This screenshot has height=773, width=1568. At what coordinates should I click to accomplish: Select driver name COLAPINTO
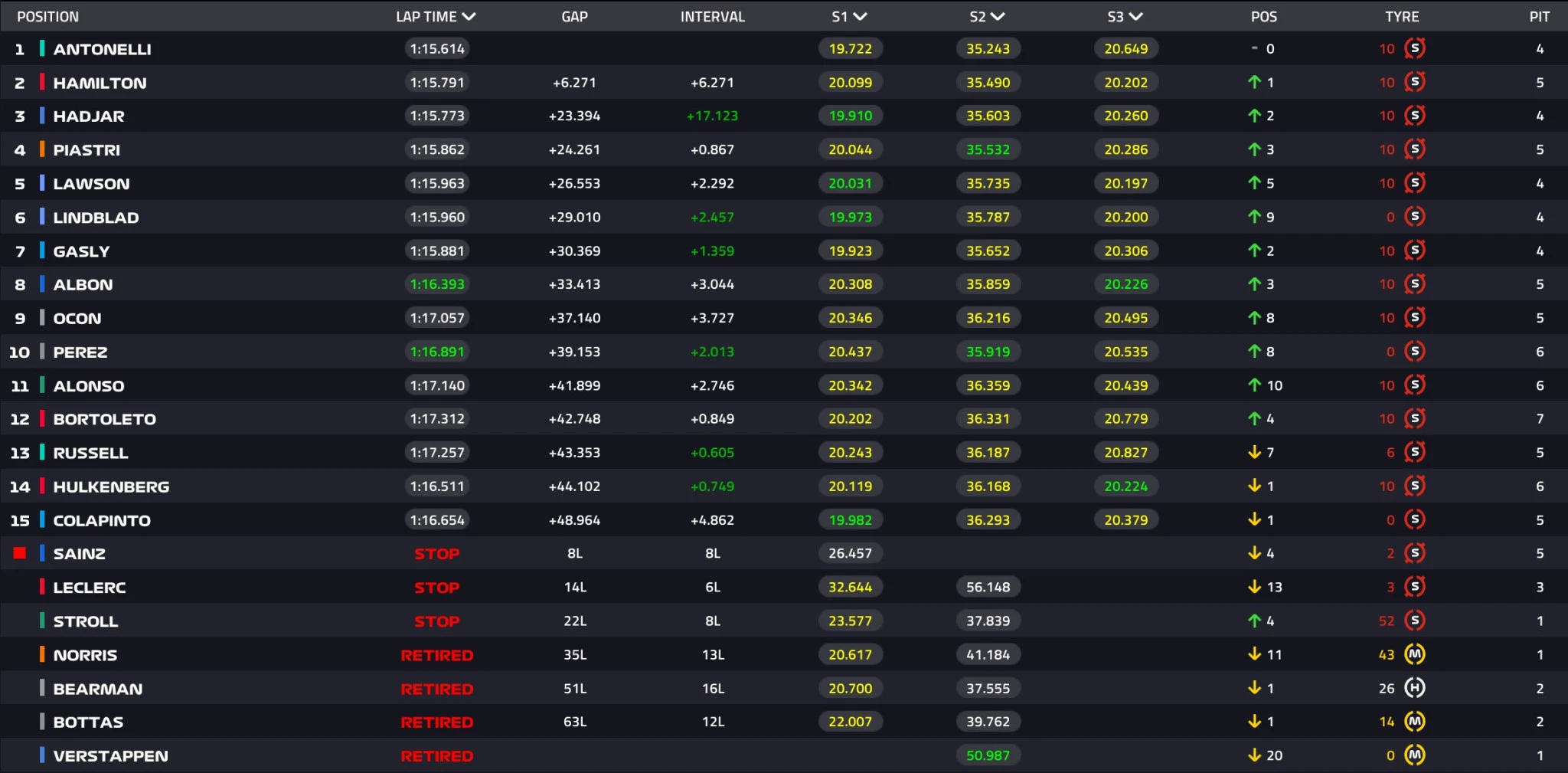click(x=102, y=520)
